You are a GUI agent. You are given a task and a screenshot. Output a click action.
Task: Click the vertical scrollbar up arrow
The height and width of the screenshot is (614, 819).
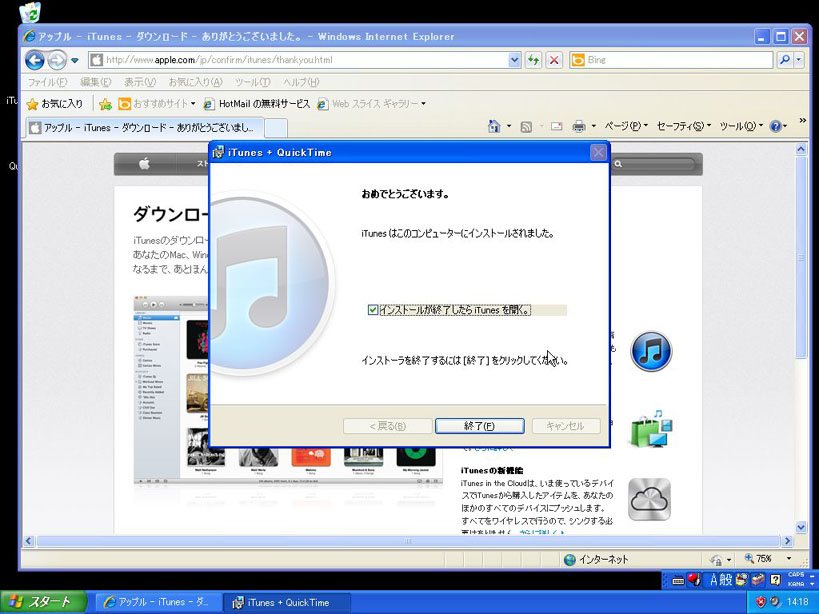click(801, 149)
